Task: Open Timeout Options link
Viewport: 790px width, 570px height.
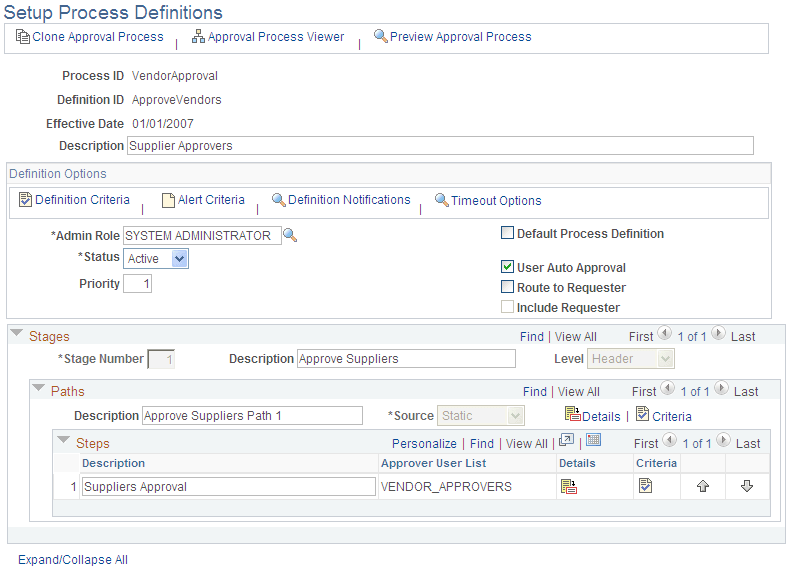Action: (496, 201)
